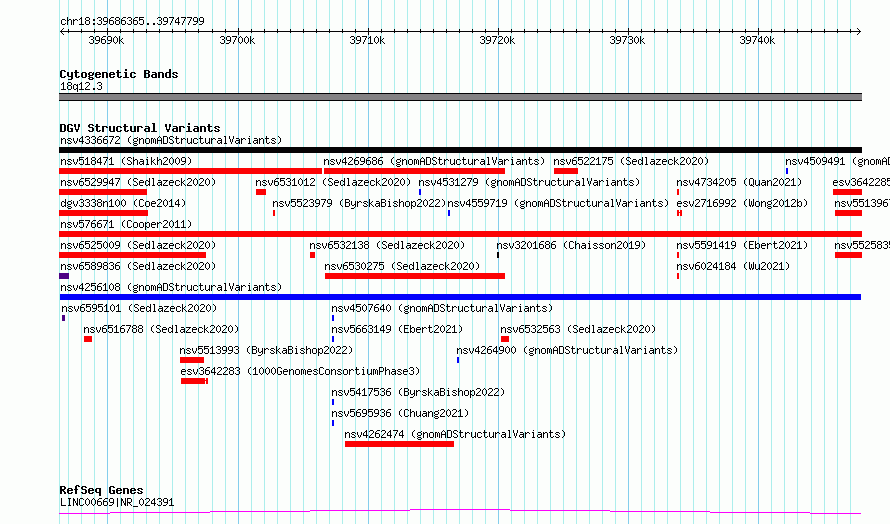Open nsv5513993 (ByrskaBishop2022) label
This screenshot has width=890, height=524.
tap(266, 350)
